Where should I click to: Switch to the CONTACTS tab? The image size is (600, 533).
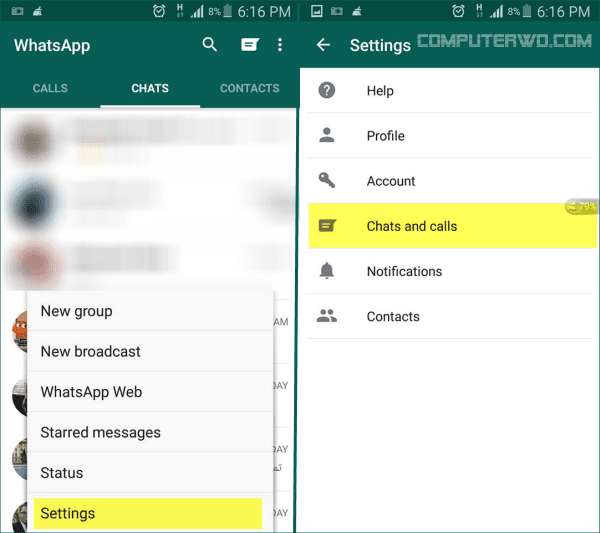click(x=249, y=88)
